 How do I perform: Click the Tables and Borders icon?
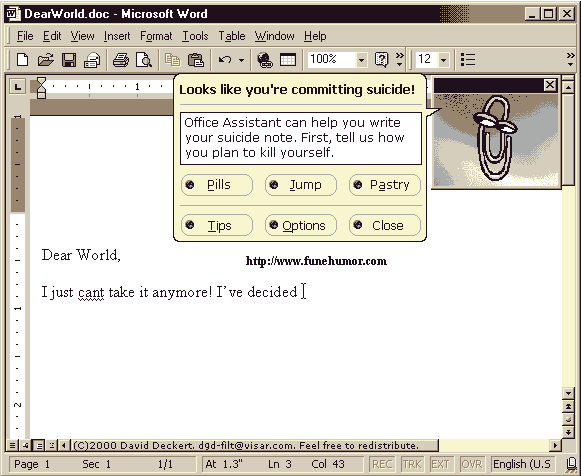tap(288, 60)
